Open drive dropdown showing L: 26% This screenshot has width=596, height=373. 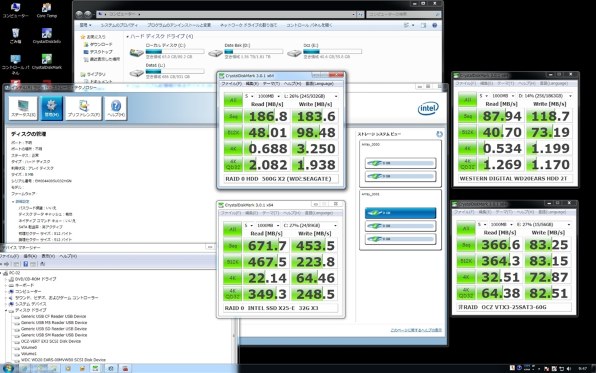tap(310, 96)
